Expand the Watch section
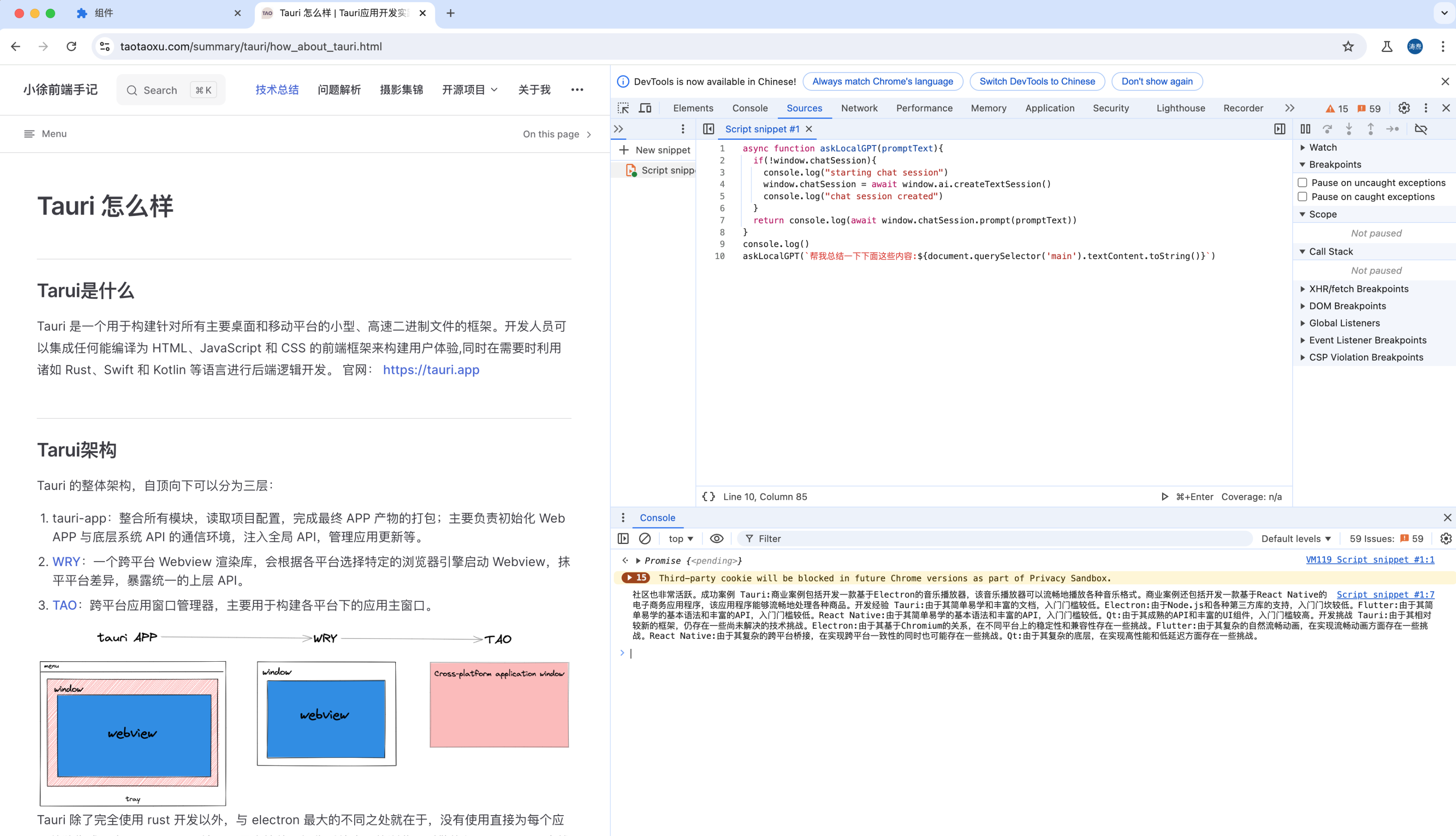The image size is (1456, 836). 1303,148
